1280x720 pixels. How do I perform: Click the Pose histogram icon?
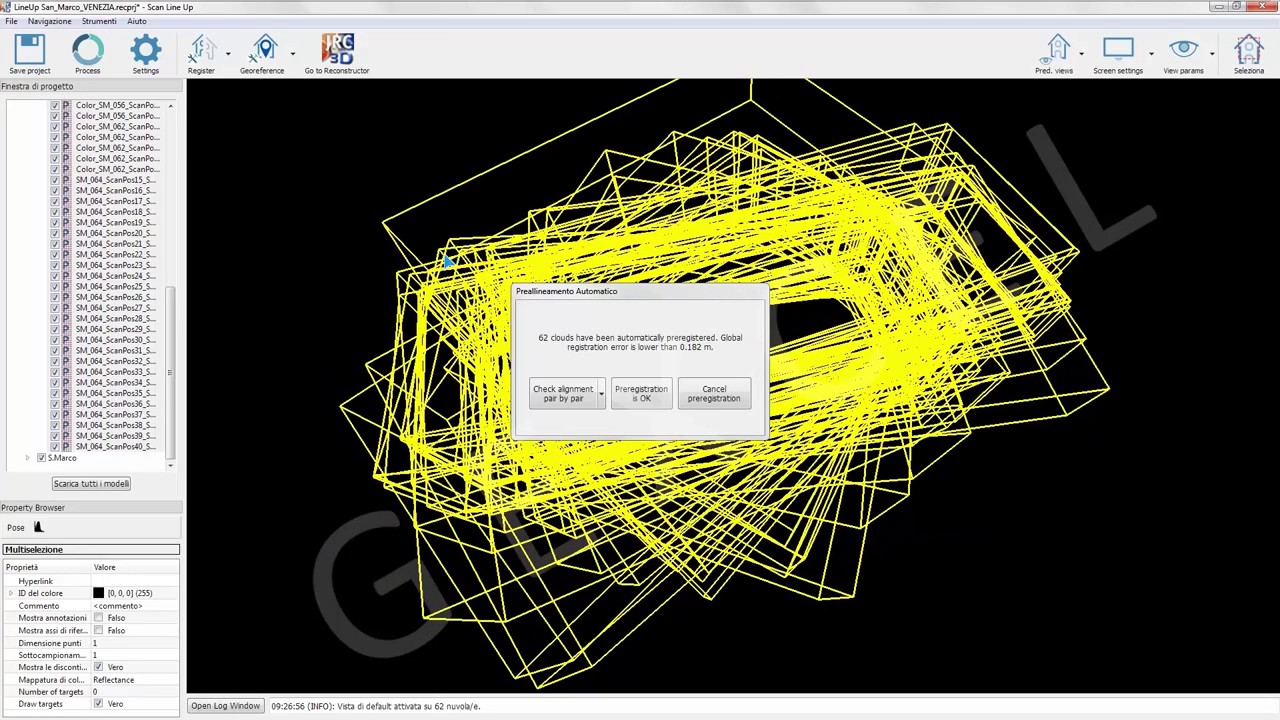[38, 527]
